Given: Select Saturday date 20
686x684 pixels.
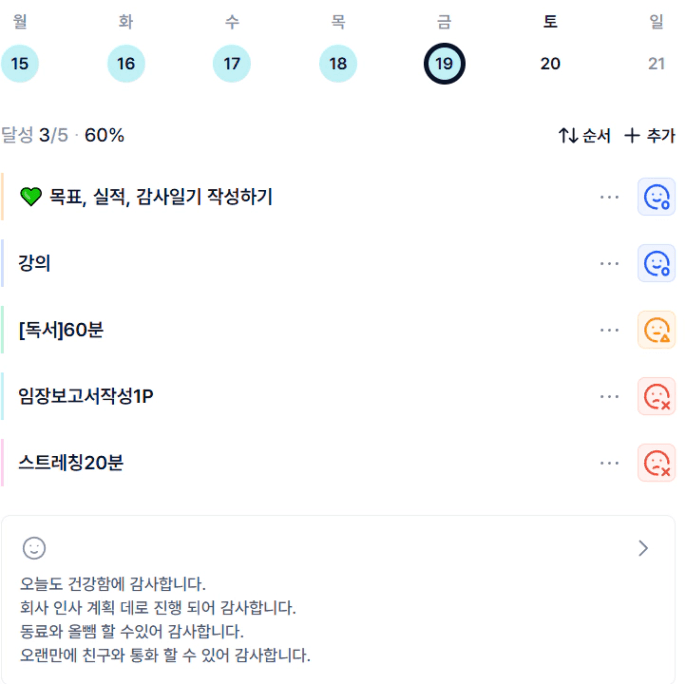Looking at the screenshot, I should 550,64.
